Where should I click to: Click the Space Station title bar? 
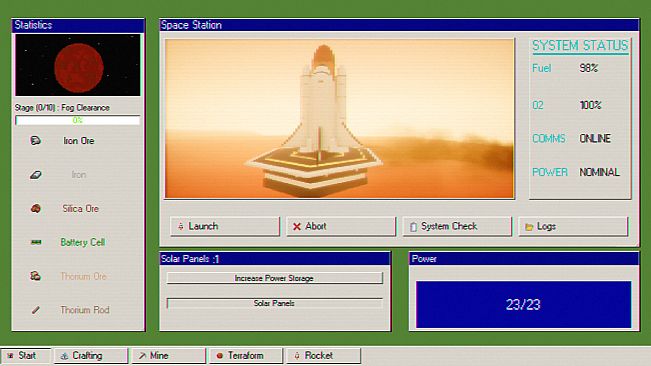coord(399,25)
